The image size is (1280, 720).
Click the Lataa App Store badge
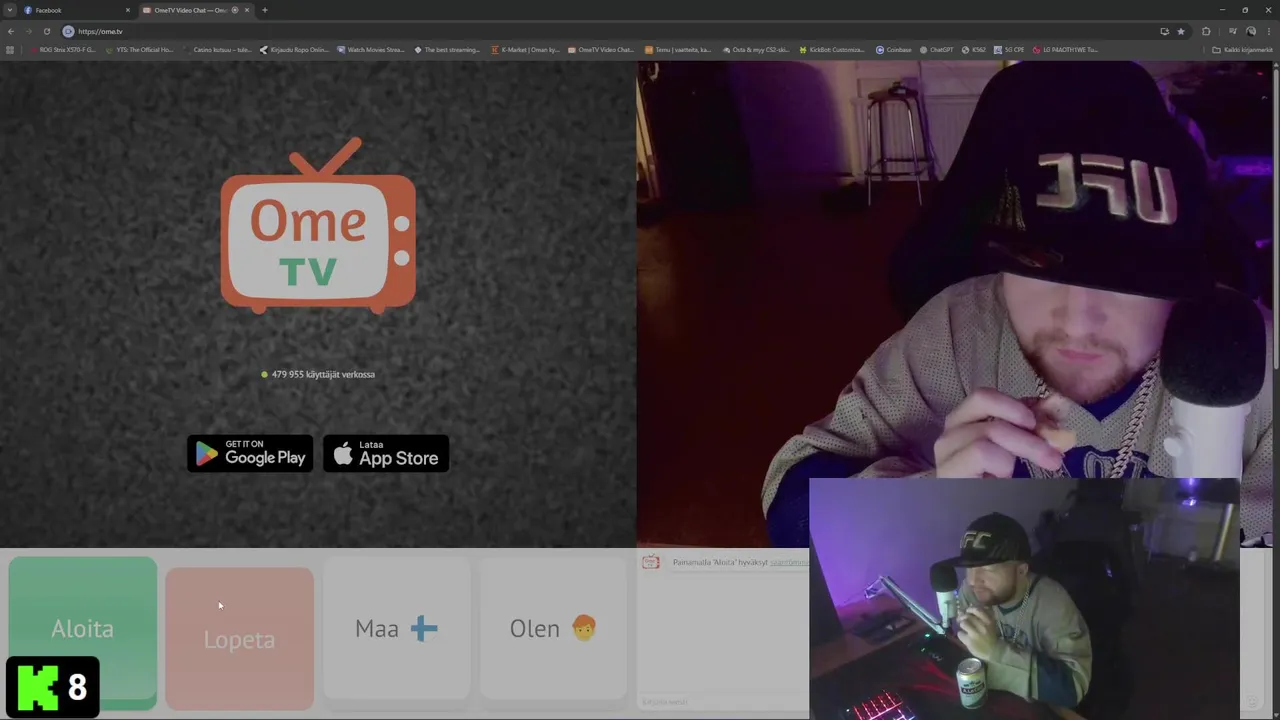click(x=386, y=454)
